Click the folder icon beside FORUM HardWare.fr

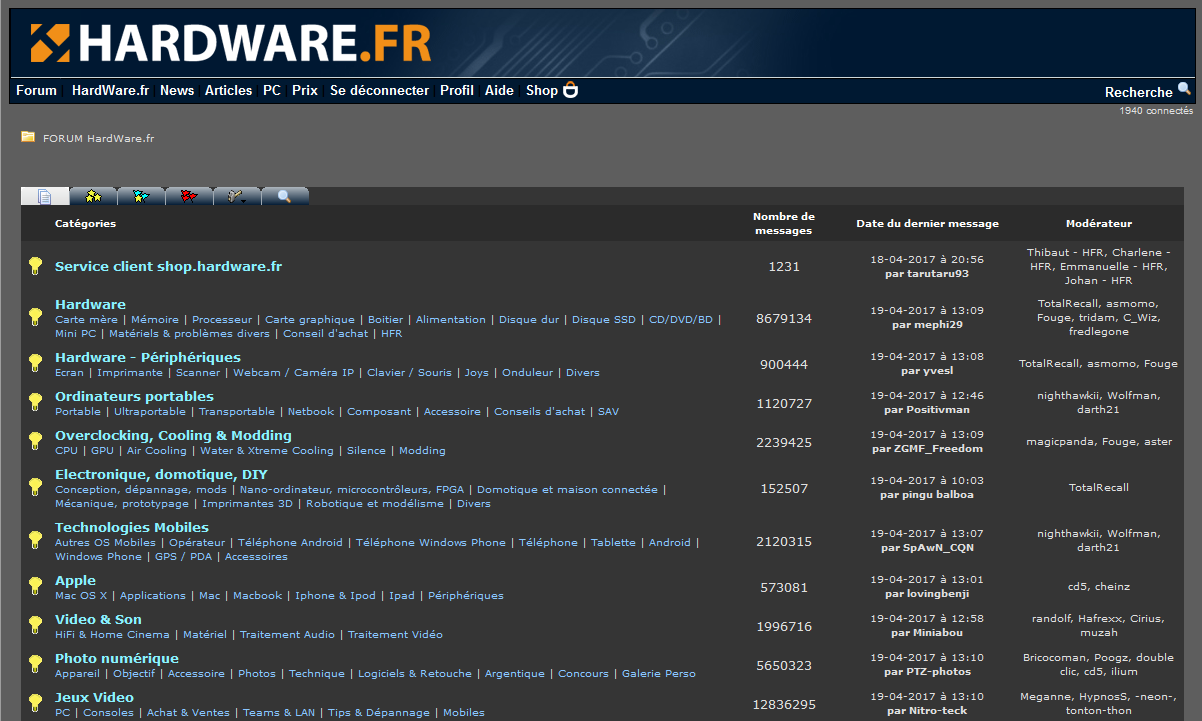(x=28, y=137)
